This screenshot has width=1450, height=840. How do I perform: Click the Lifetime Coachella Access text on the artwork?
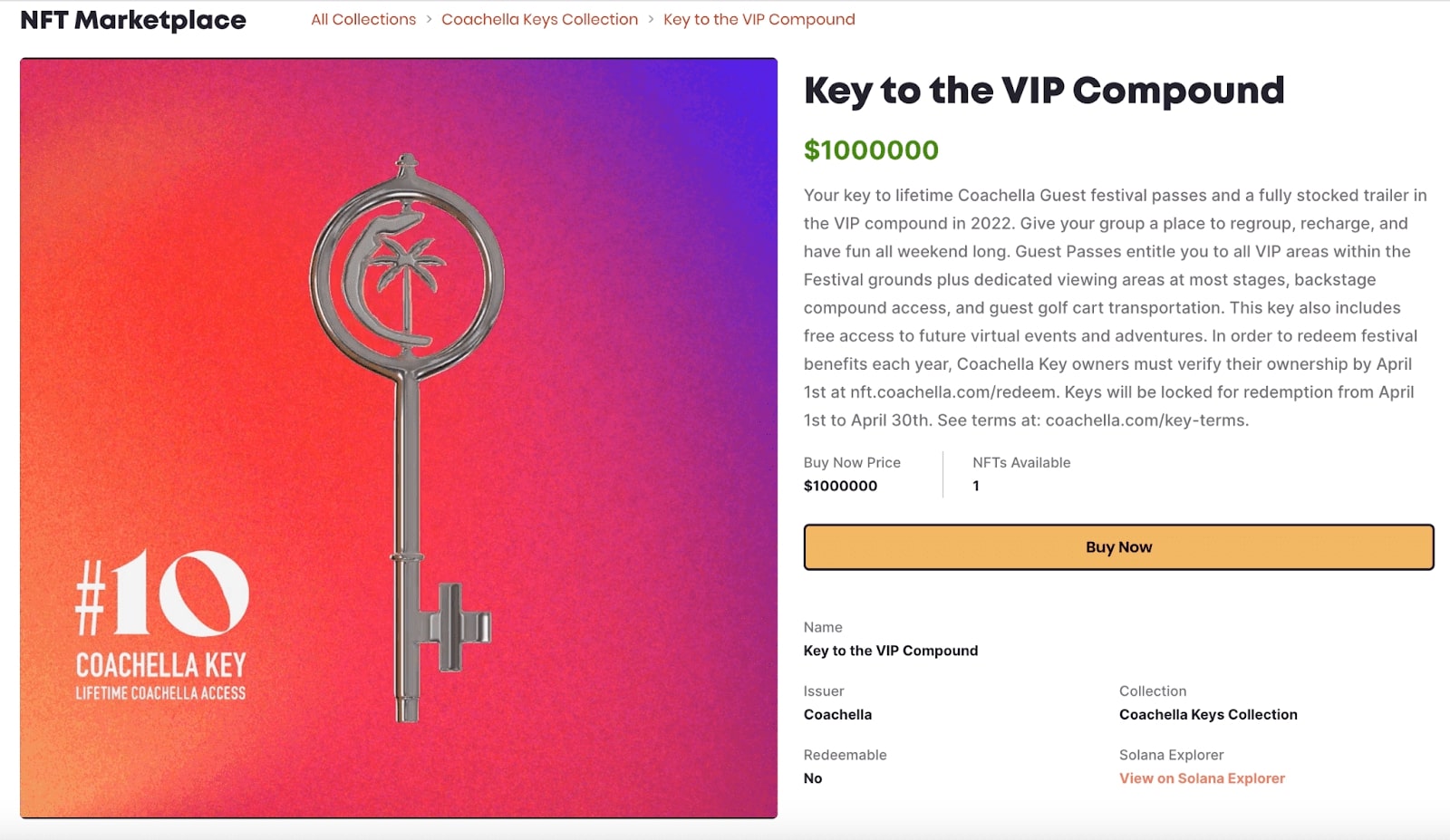tap(160, 693)
